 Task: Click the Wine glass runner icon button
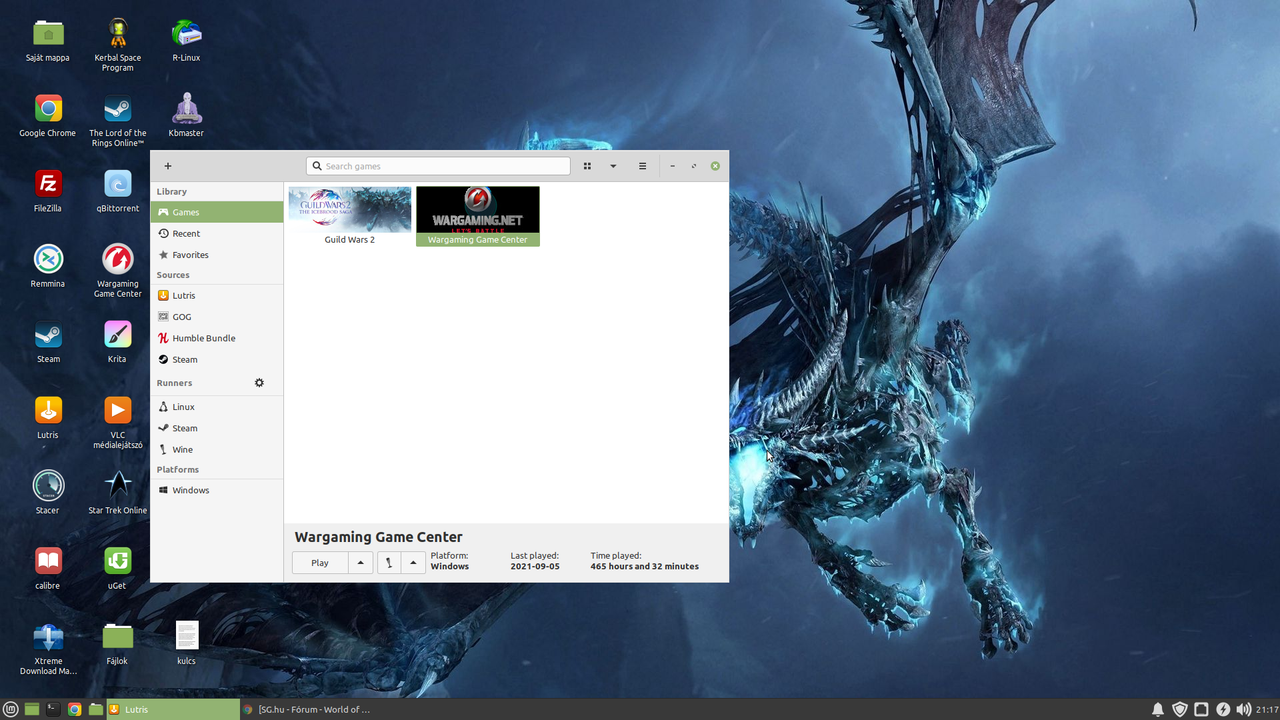pos(389,563)
